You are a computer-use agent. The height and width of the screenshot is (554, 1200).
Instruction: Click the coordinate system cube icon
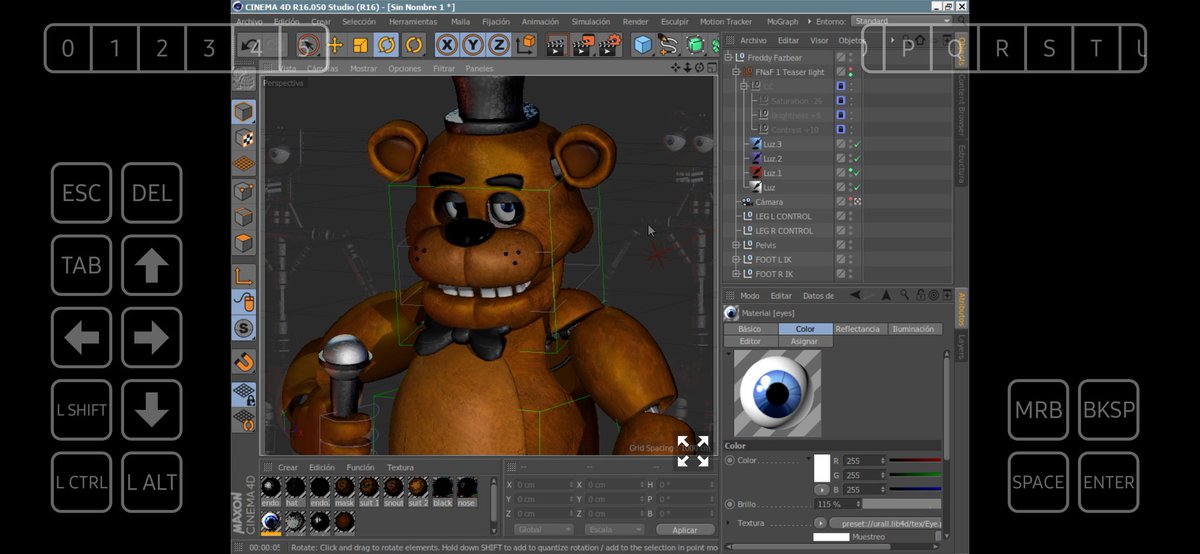526,45
